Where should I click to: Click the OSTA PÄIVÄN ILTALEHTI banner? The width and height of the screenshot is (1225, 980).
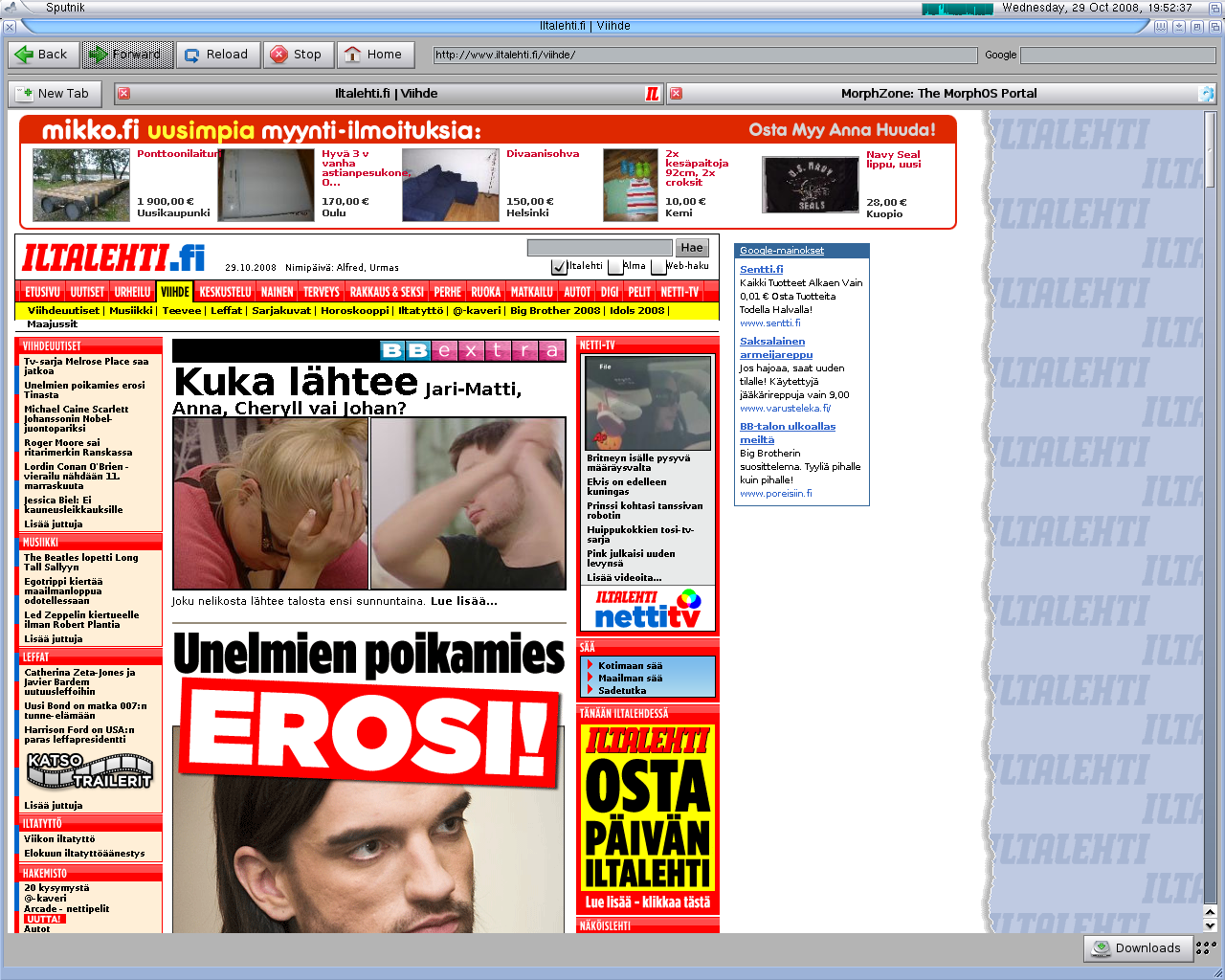(648, 818)
